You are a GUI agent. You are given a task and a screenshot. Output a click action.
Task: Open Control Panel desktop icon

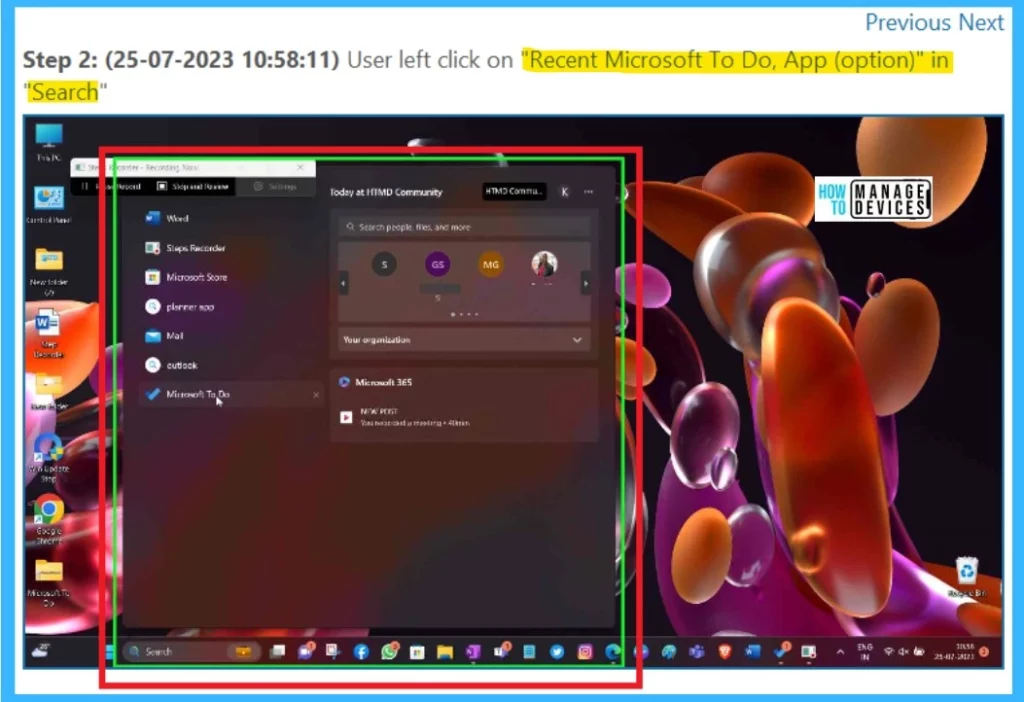coord(49,205)
